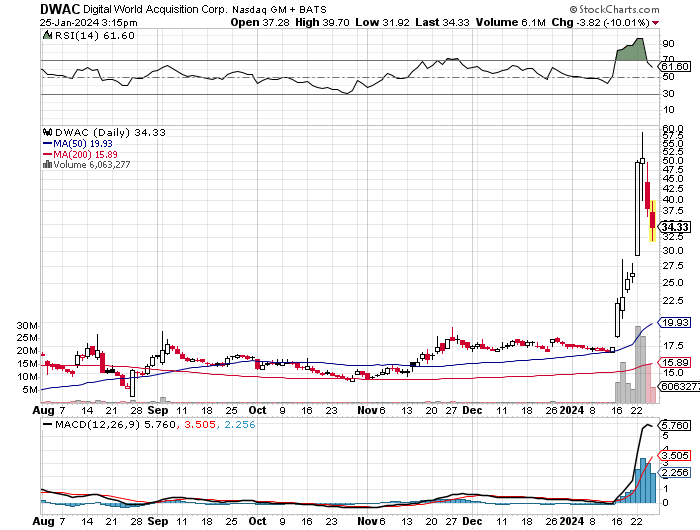Click the 2024 label on upper date axis
The image size is (700, 530).
[x=572, y=410]
